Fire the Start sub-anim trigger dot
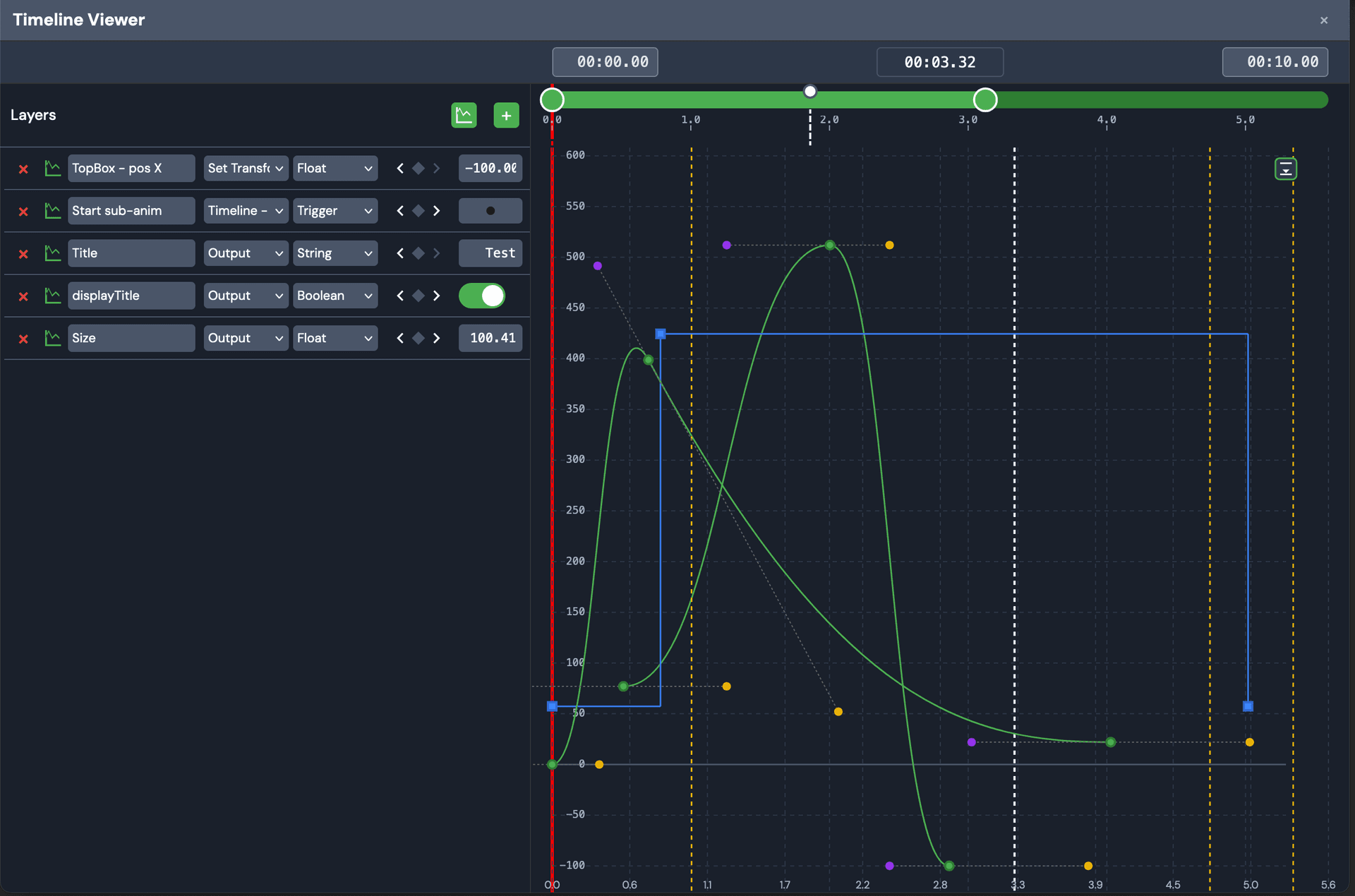This screenshot has height=896, width=1355. point(490,210)
